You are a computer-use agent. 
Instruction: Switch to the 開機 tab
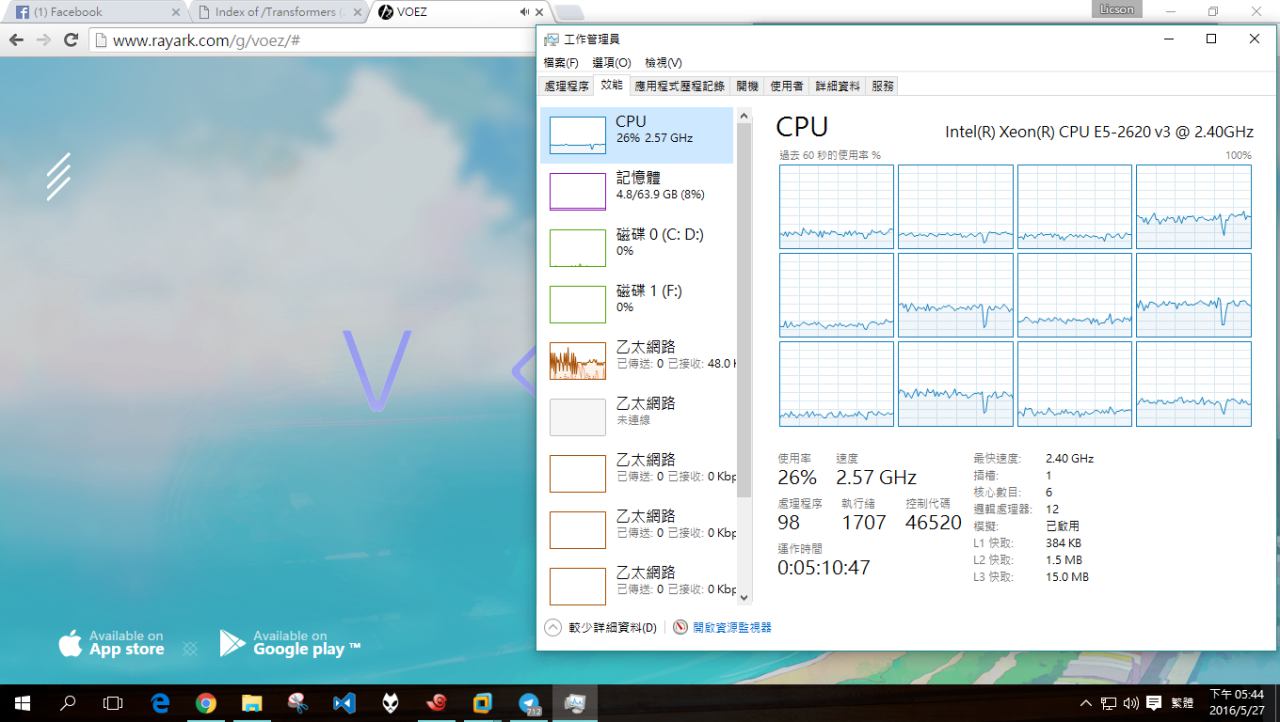coord(747,86)
